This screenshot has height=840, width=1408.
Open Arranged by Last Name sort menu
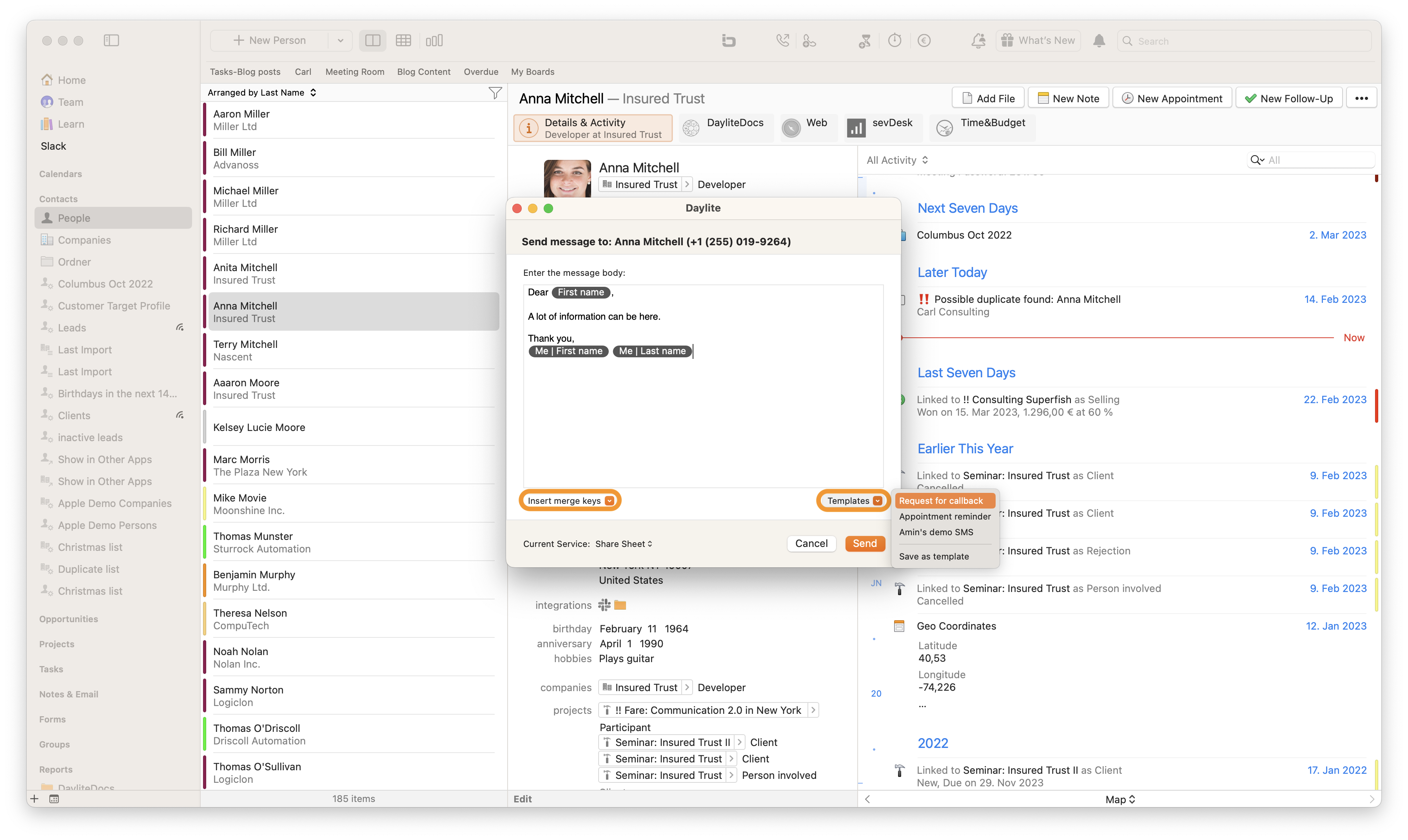[x=261, y=92]
